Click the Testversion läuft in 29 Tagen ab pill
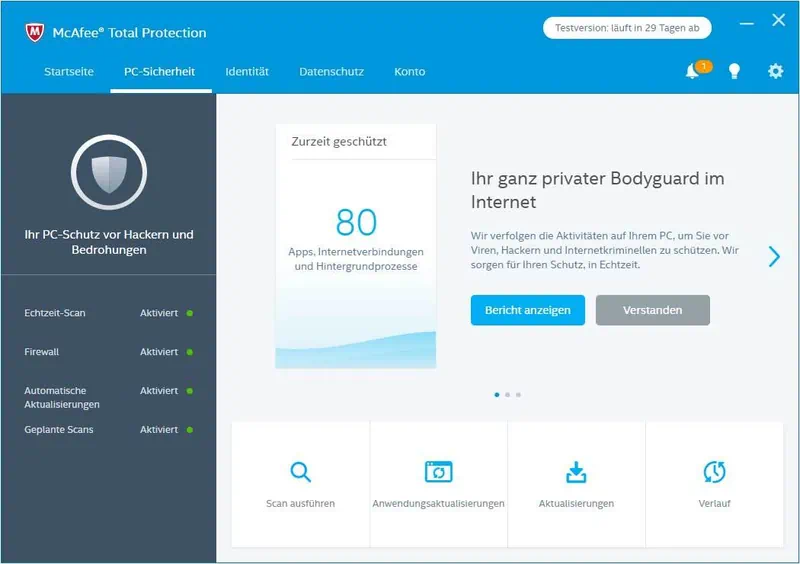This screenshot has height=564, width=800. (x=627, y=28)
